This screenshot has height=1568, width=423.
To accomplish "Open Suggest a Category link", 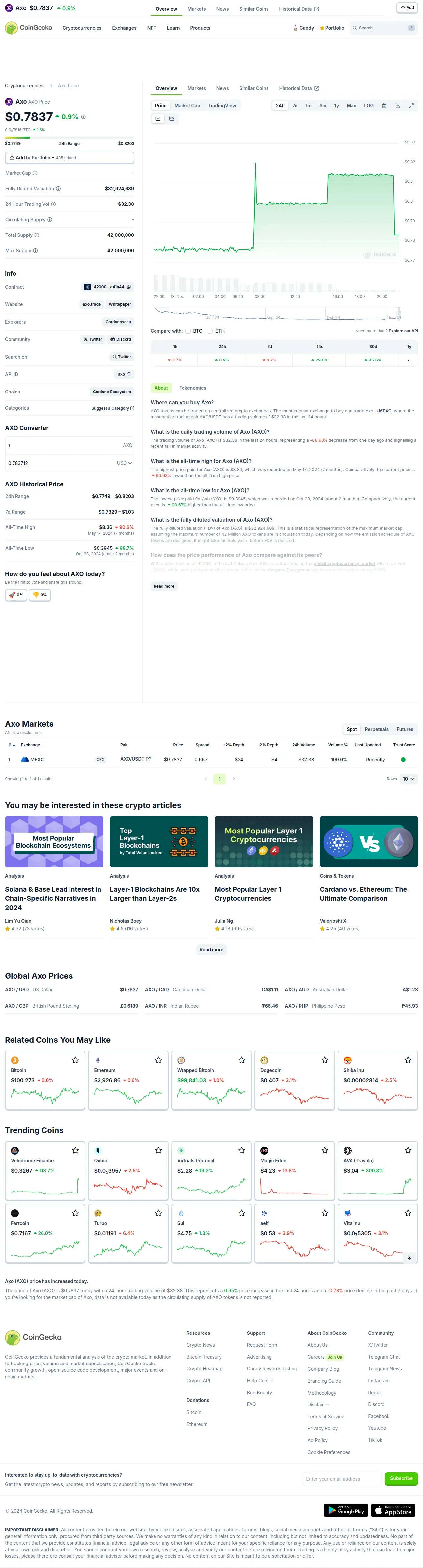I will 113,408.
